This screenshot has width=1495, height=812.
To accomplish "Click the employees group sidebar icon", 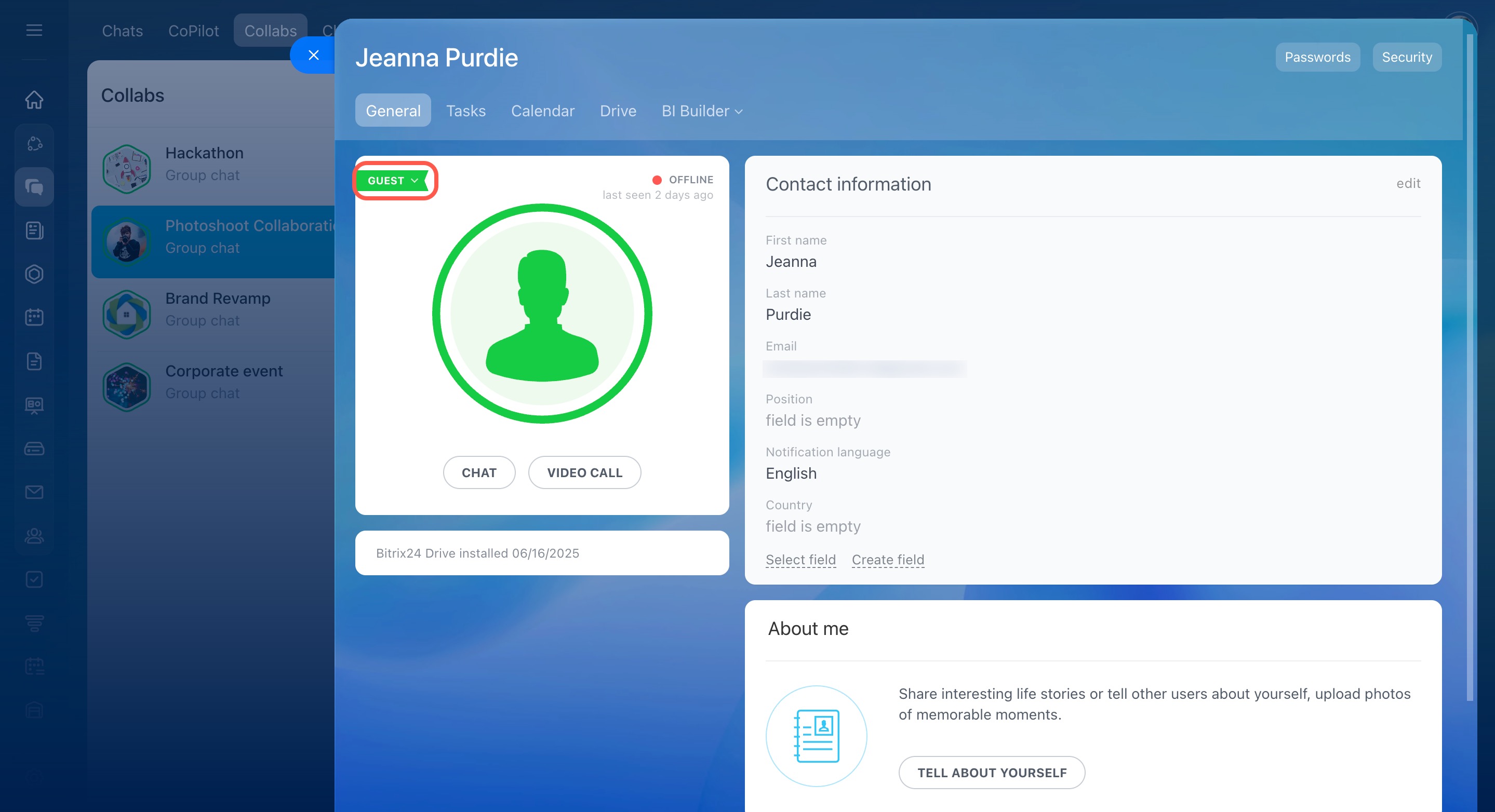I will point(34,535).
